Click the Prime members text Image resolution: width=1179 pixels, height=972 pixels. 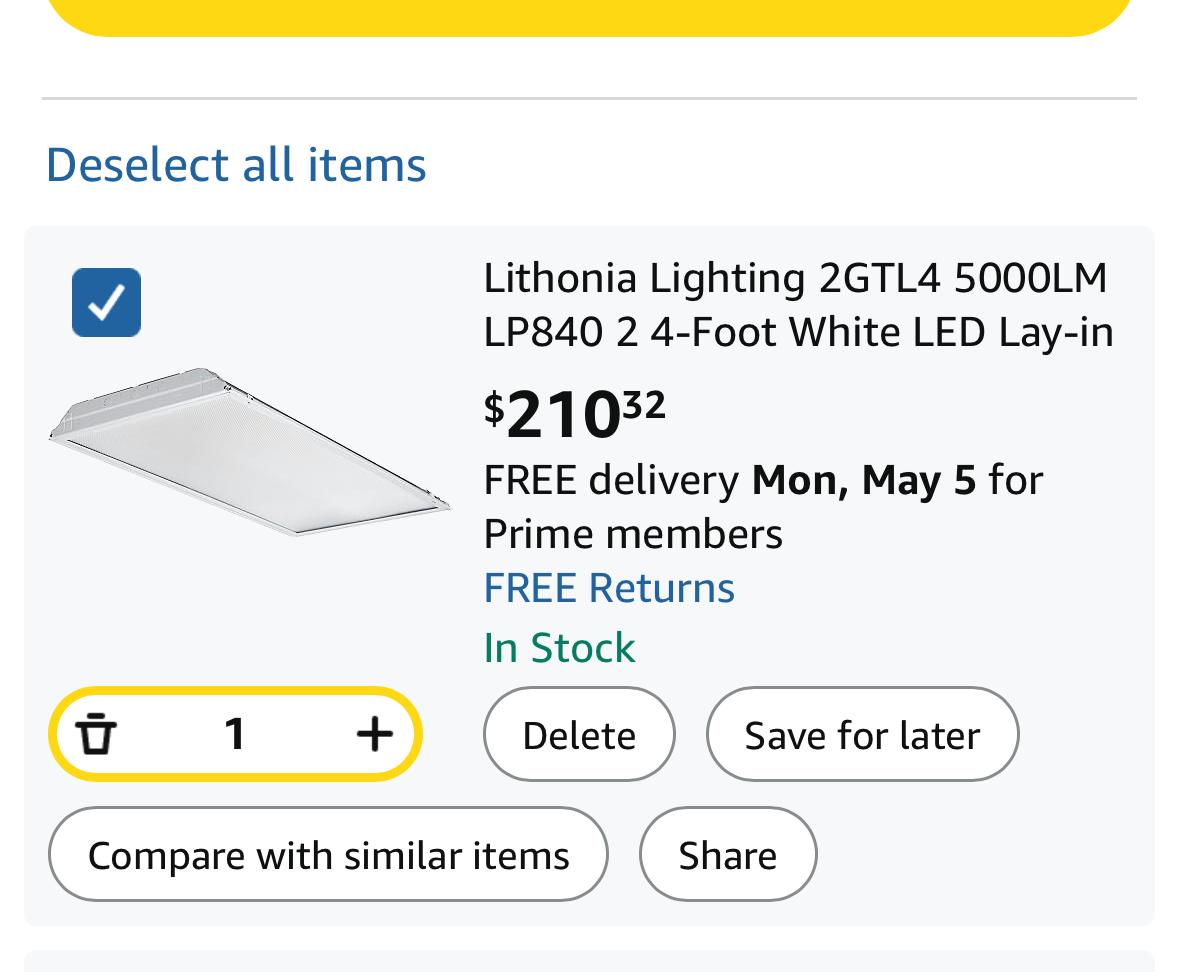632,534
